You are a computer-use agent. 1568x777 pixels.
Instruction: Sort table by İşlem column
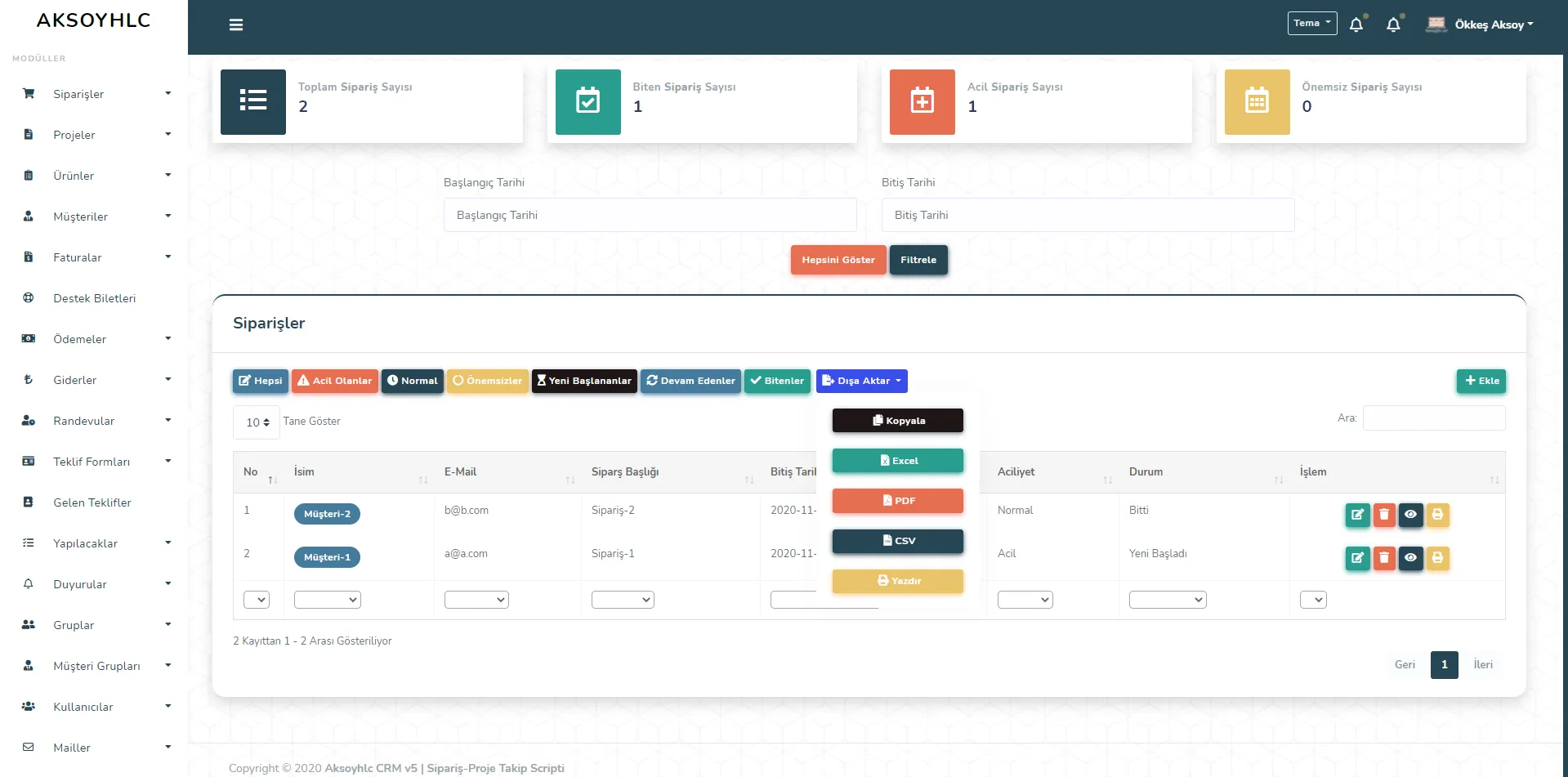click(x=1398, y=472)
